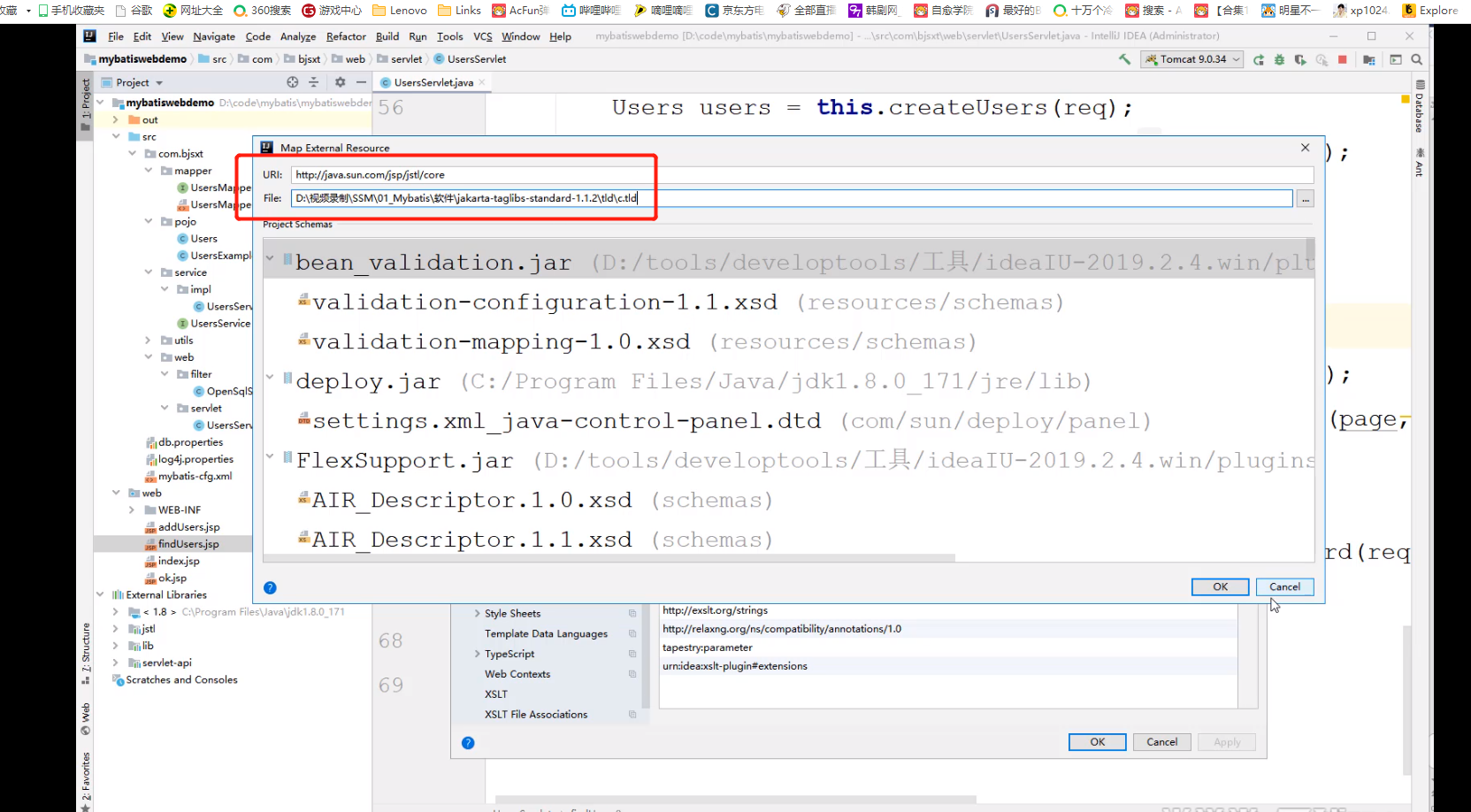Click the Rerun Tomcat green arrow icon
This screenshot has width=1471, height=812.
click(1258, 59)
